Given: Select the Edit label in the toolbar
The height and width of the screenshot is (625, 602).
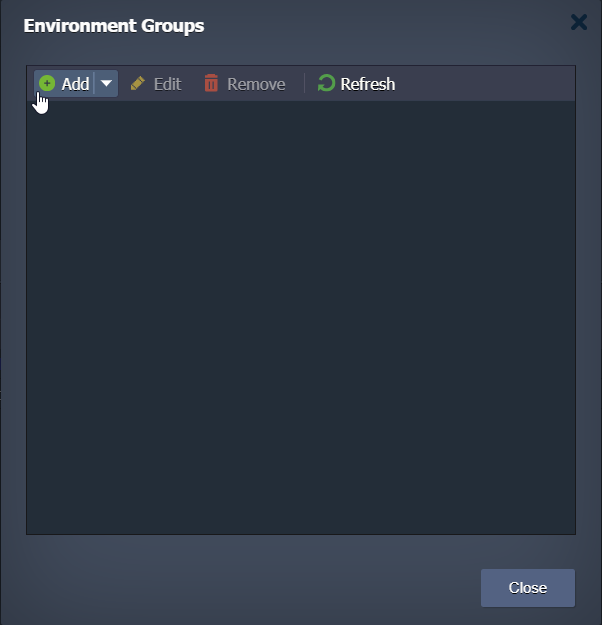Looking at the screenshot, I should click(167, 84).
